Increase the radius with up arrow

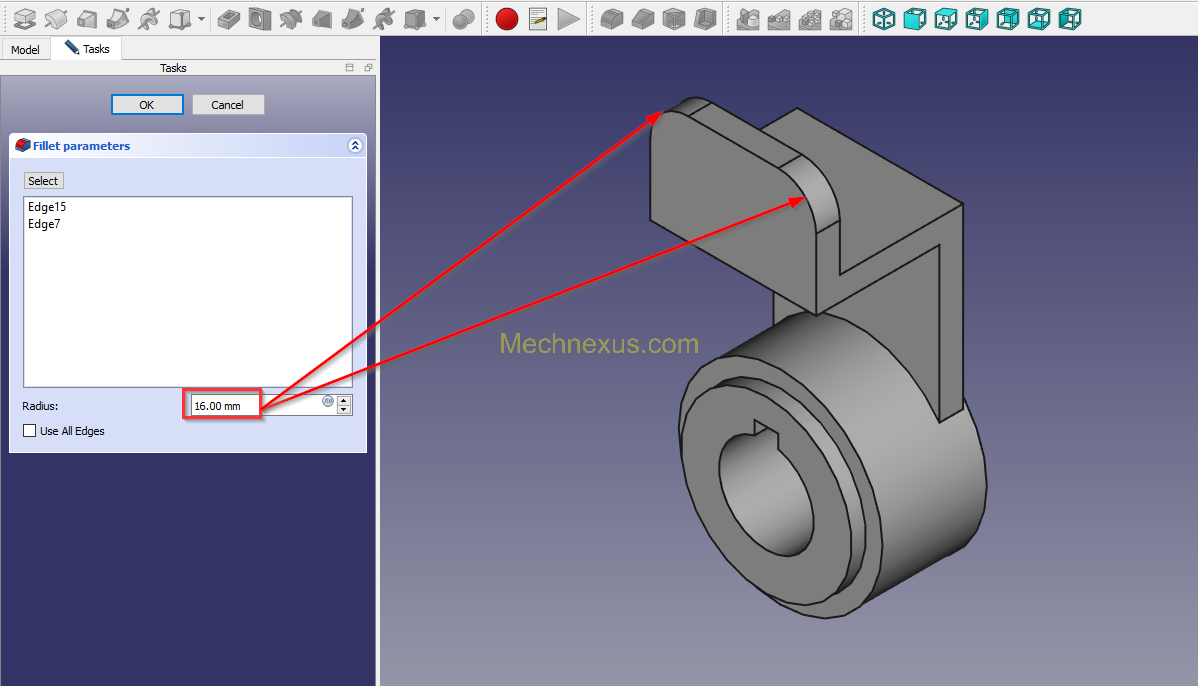pos(345,400)
